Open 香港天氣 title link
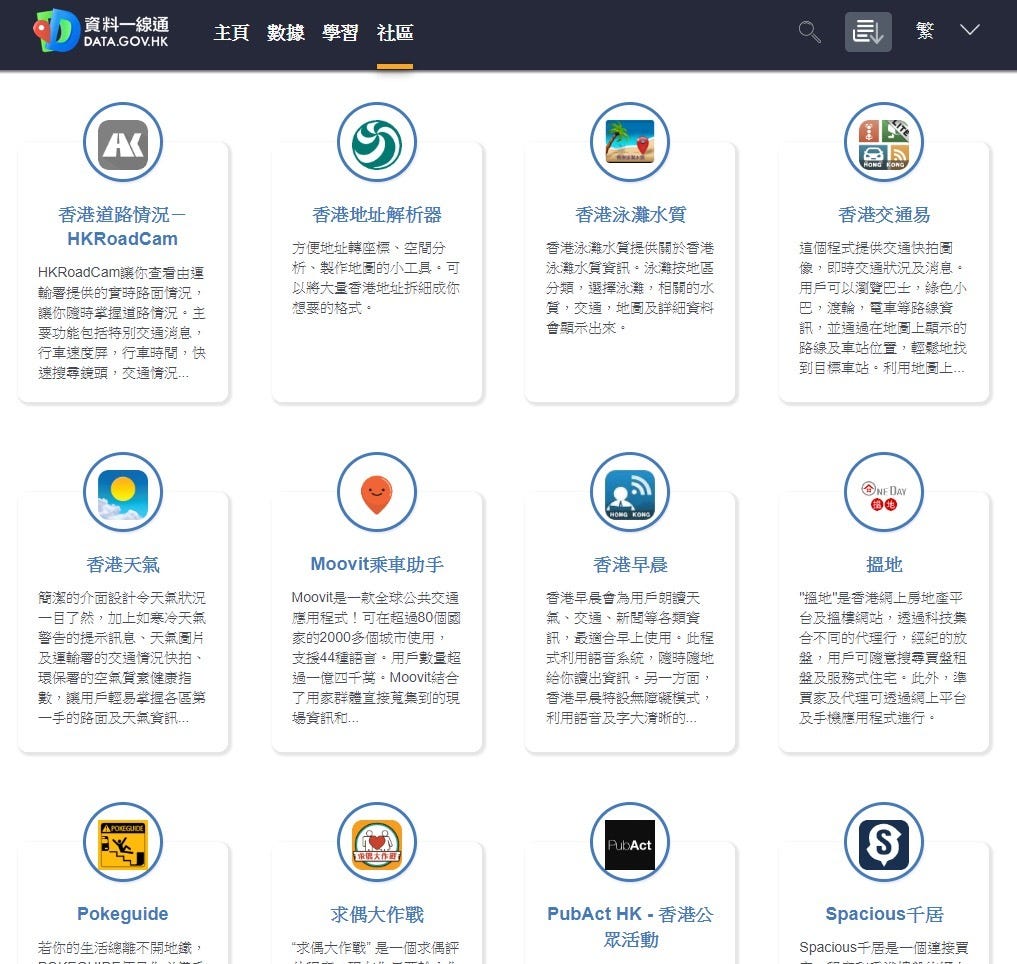 click(x=123, y=564)
